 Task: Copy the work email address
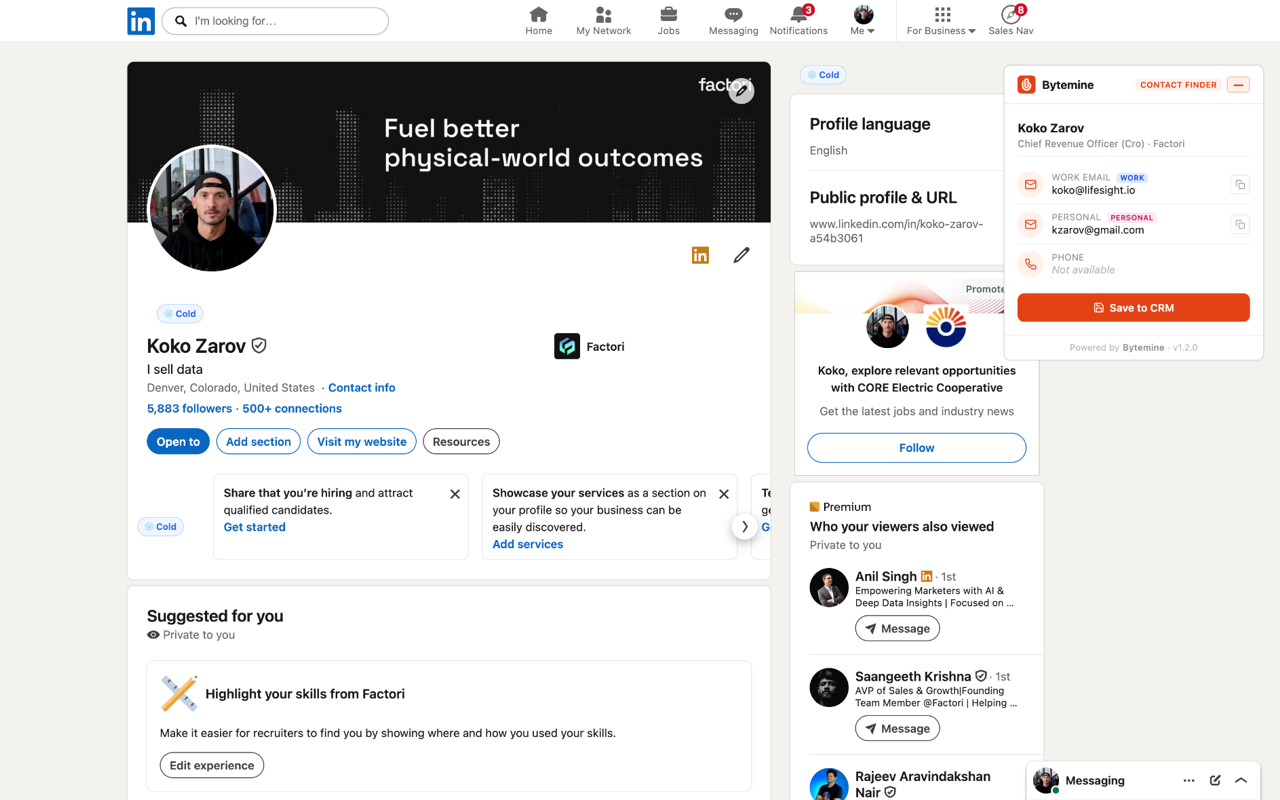tap(1239, 184)
